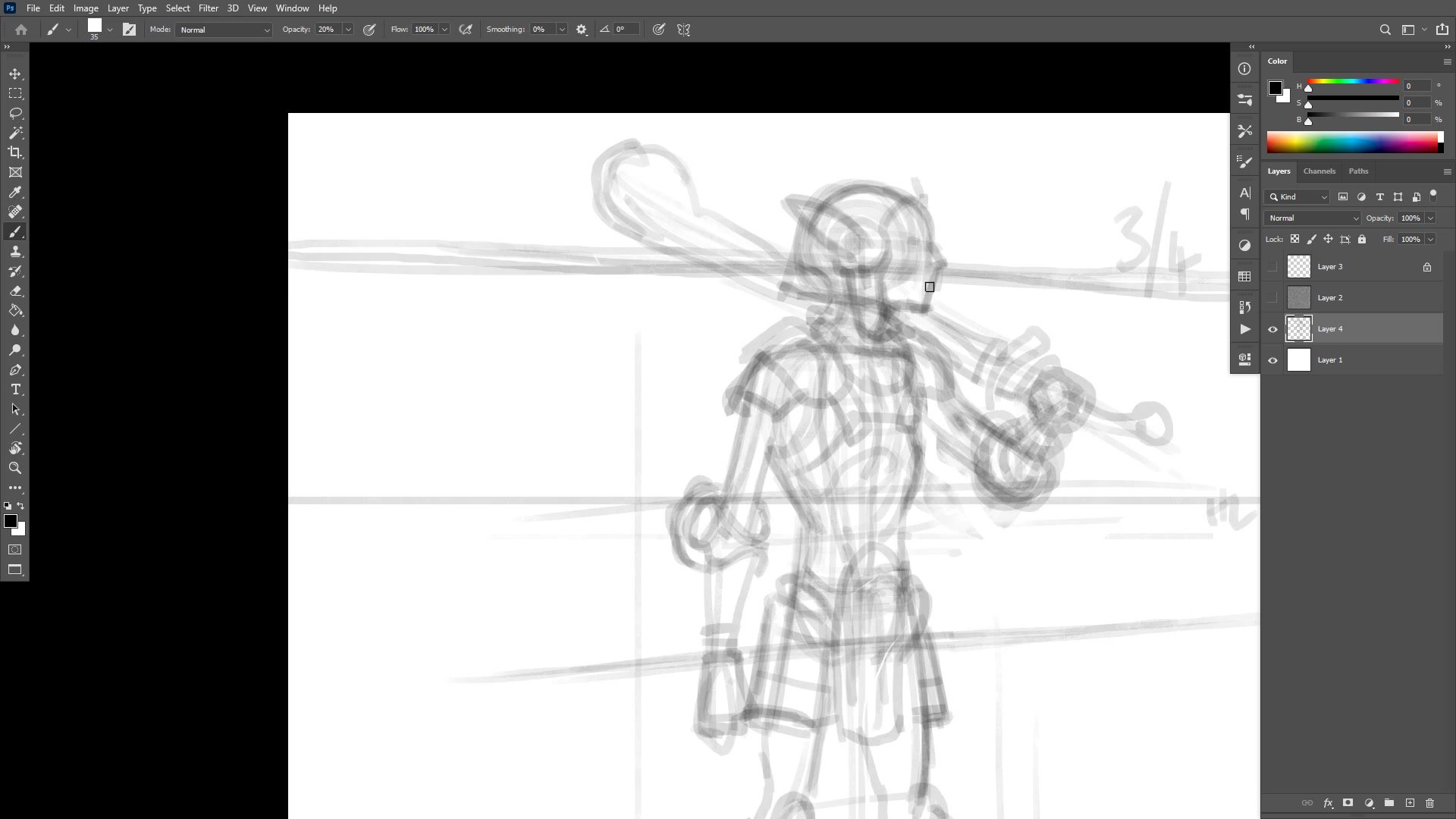Show Layer 3 visibility
This screenshot has height=819, width=1456.
[1272, 267]
